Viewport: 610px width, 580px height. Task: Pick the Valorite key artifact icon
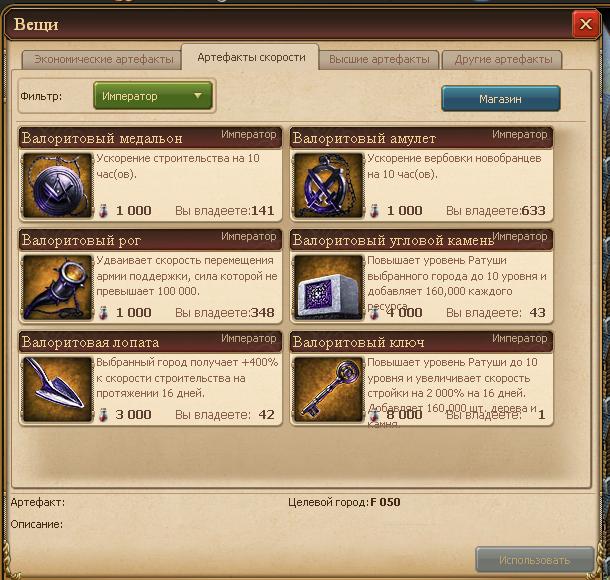click(x=328, y=389)
